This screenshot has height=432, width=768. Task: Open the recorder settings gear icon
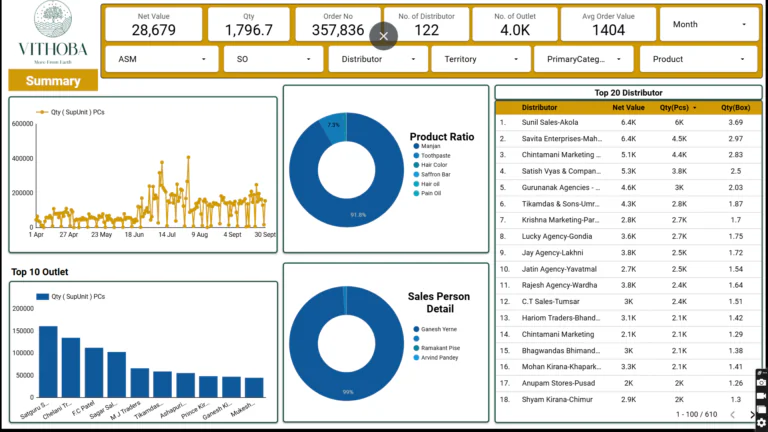[x=761, y=422]
